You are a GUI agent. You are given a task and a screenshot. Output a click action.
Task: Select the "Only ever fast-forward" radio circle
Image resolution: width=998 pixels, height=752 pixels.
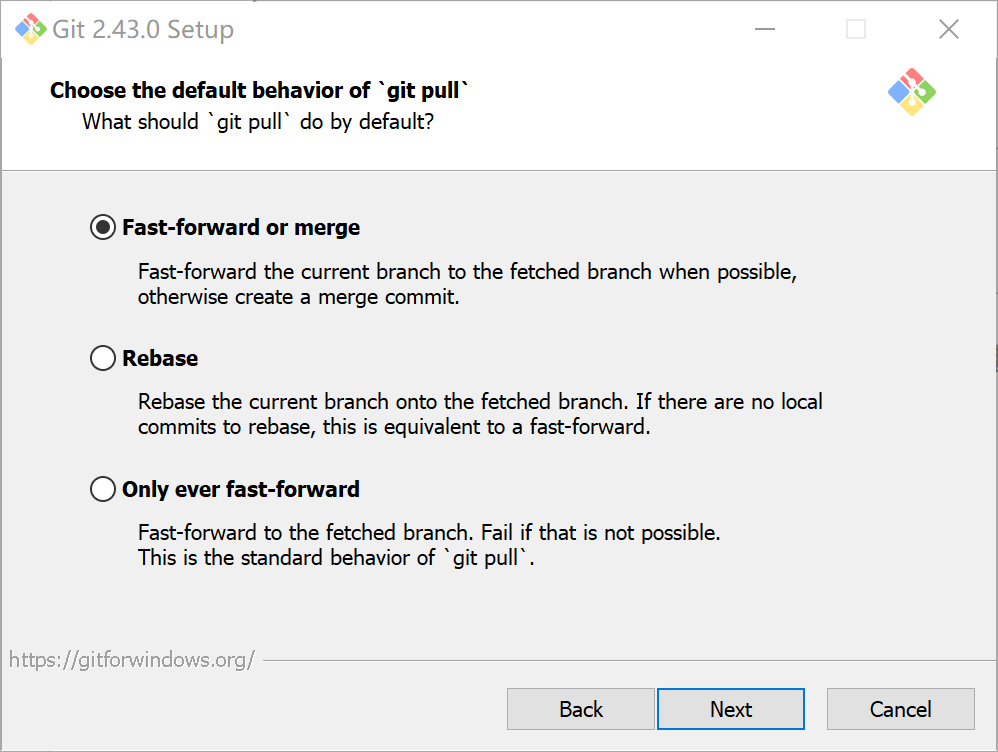(102, 489)
